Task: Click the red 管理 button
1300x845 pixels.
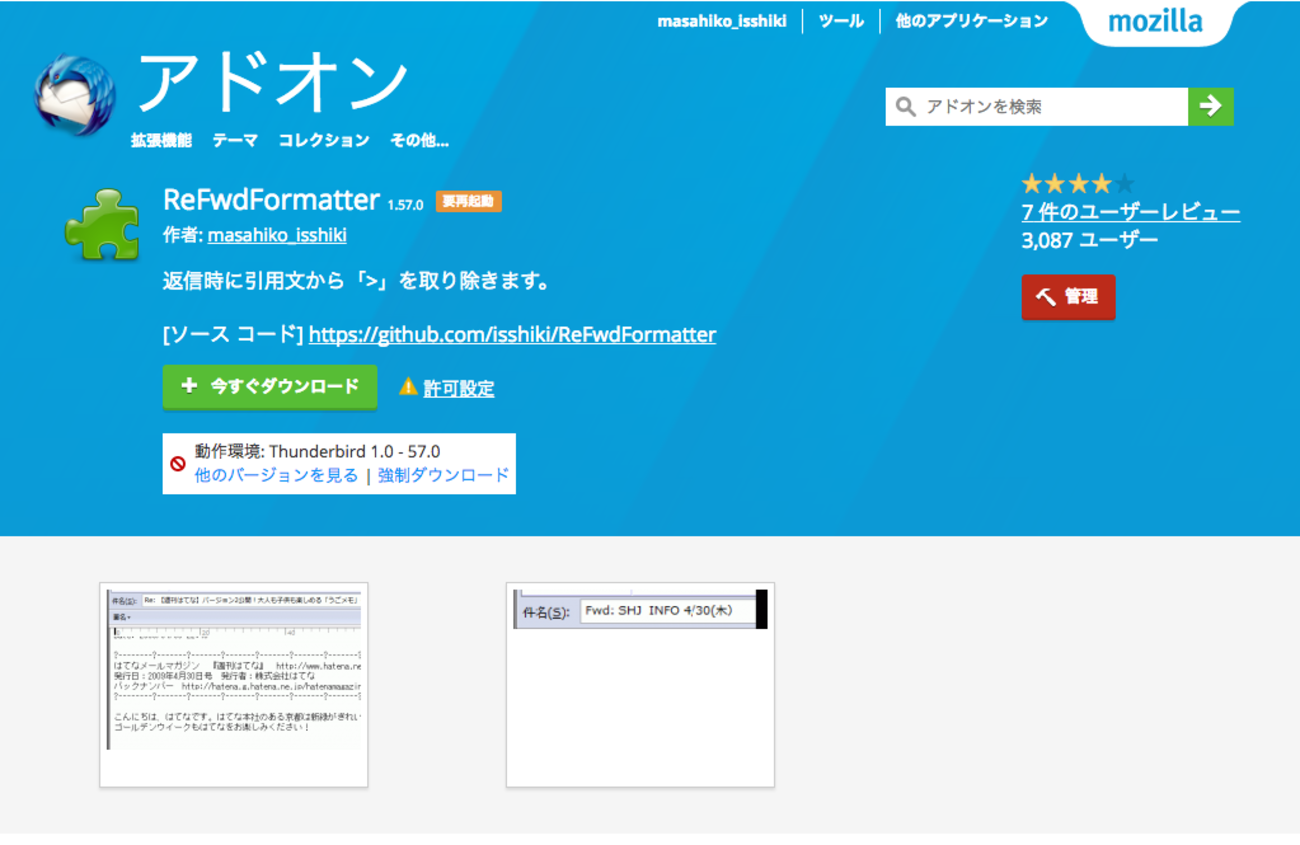Action: (1068, 297)
